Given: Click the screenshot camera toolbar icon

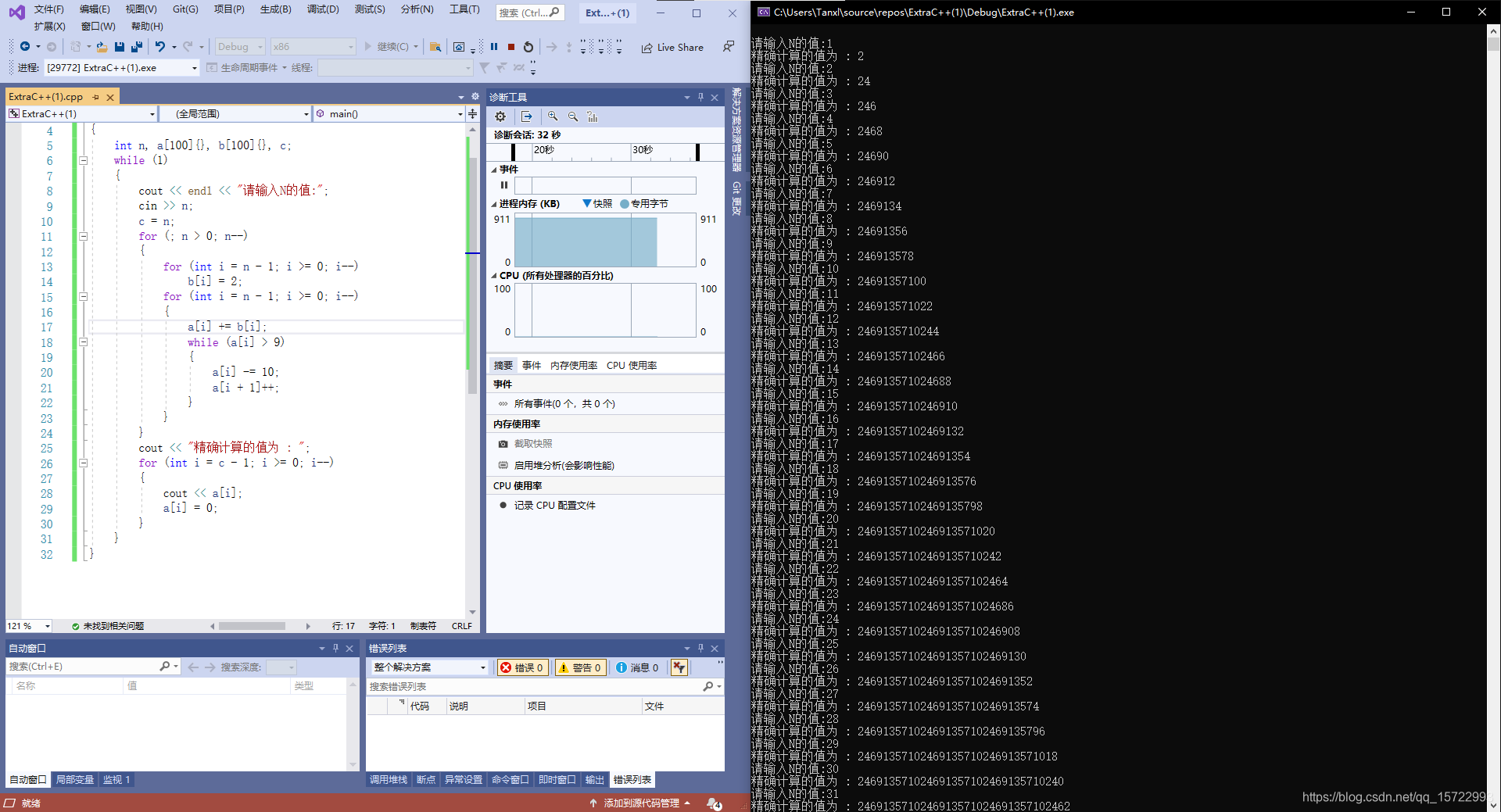Looking at the screenshot, I should (x=459, y=47).
